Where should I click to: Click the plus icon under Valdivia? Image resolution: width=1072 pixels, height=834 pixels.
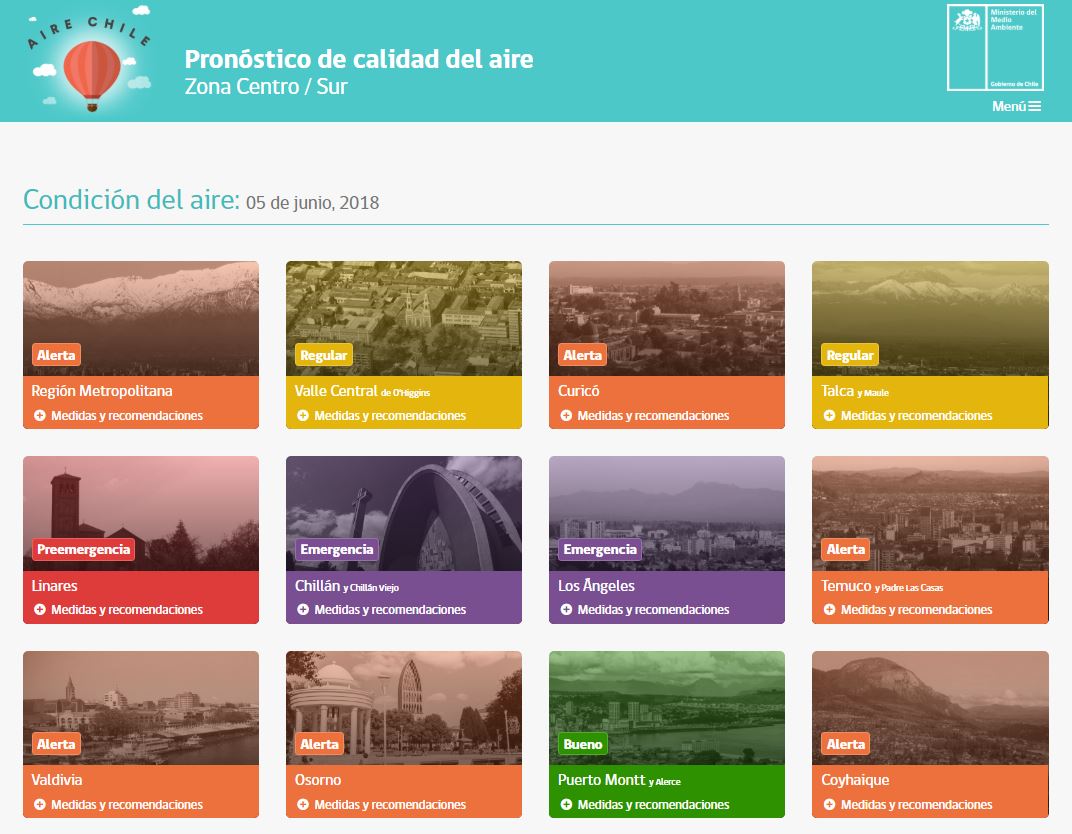pyautogui.click(x=40, y=805)
